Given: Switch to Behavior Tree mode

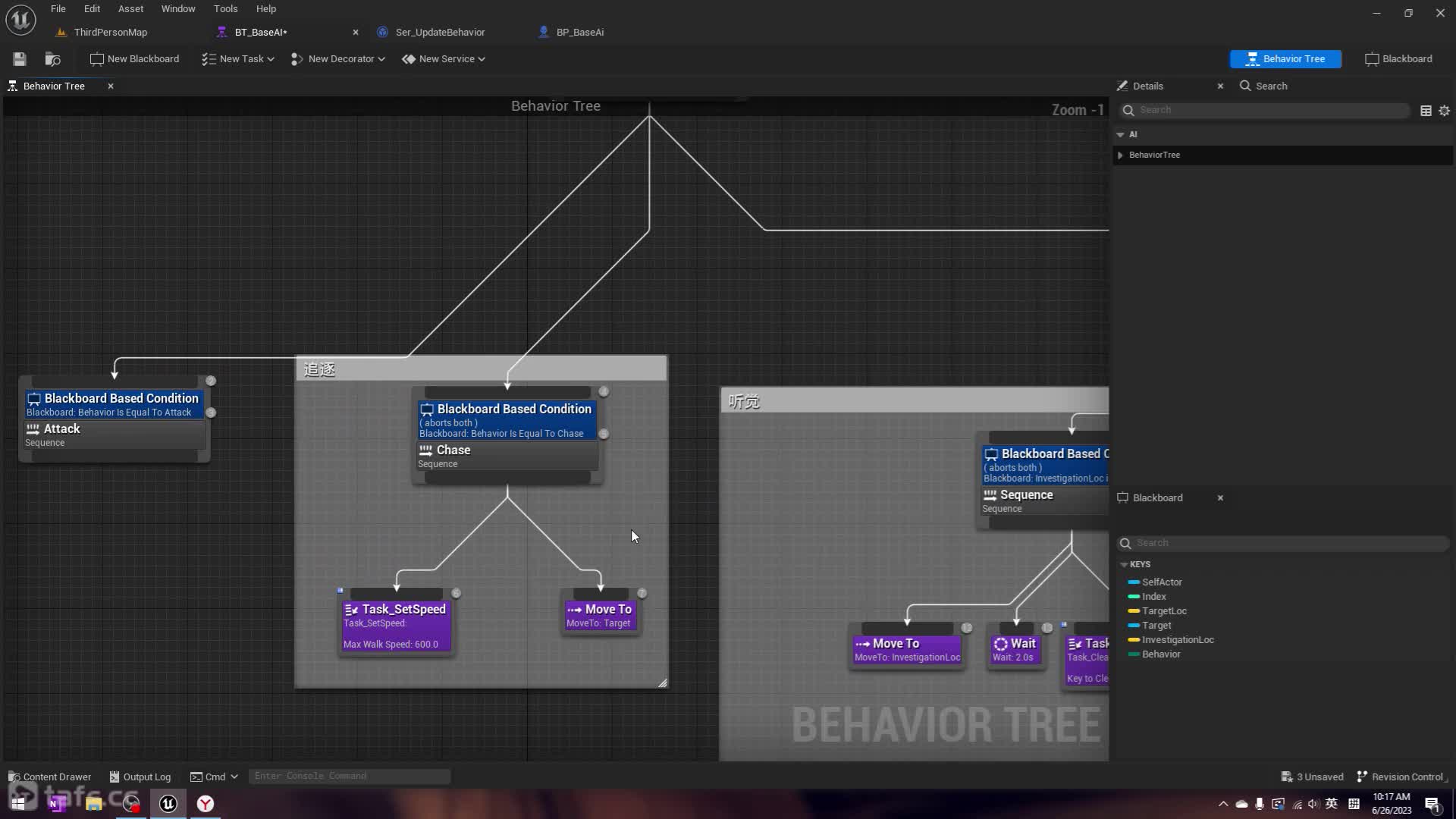Looking at the screenshot, I should 1285,59.
